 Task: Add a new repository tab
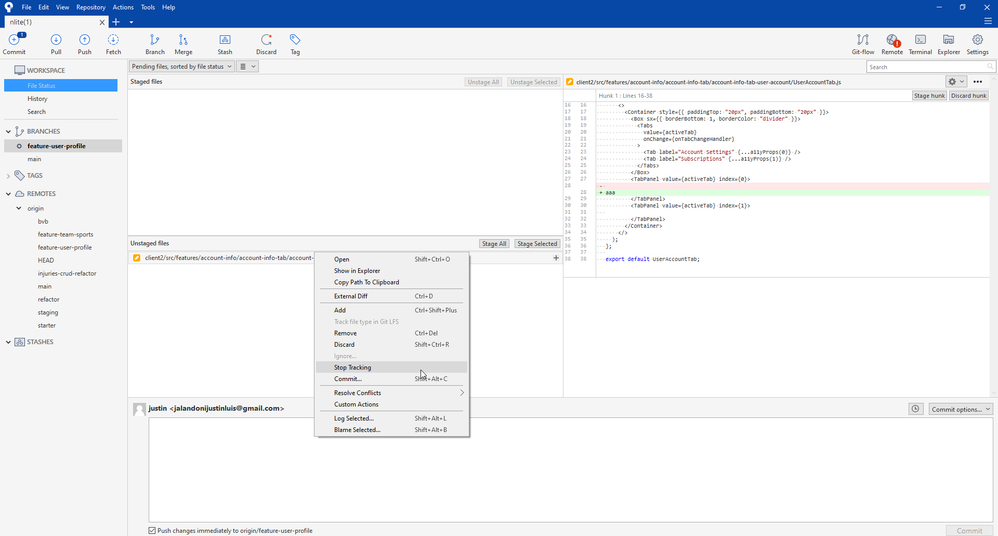click(116, 22)
